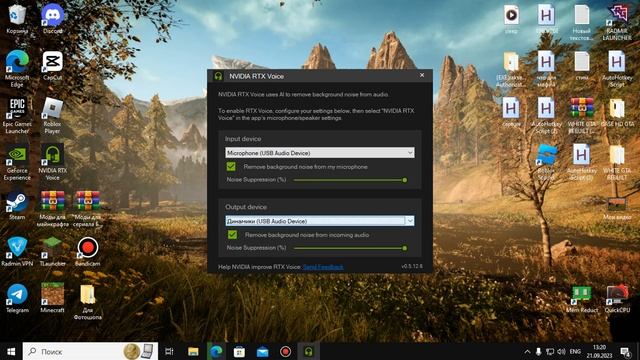Viewport: 640px width, 360px height.
Task: Select the Mem Reduct shortcut
Action: [x=582, y=299]
